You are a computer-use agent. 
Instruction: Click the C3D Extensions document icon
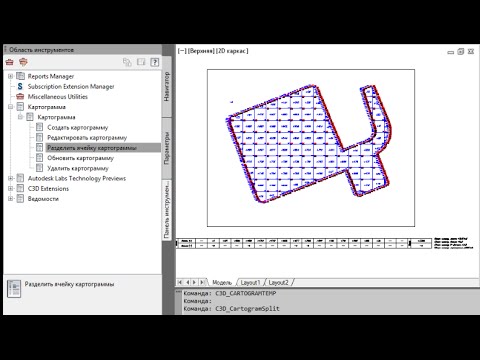[20, 188]
